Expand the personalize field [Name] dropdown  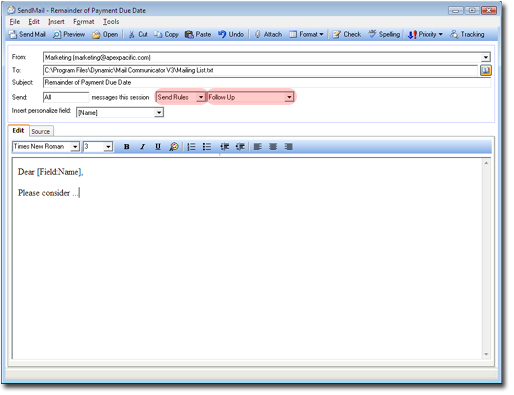[159, 113]
